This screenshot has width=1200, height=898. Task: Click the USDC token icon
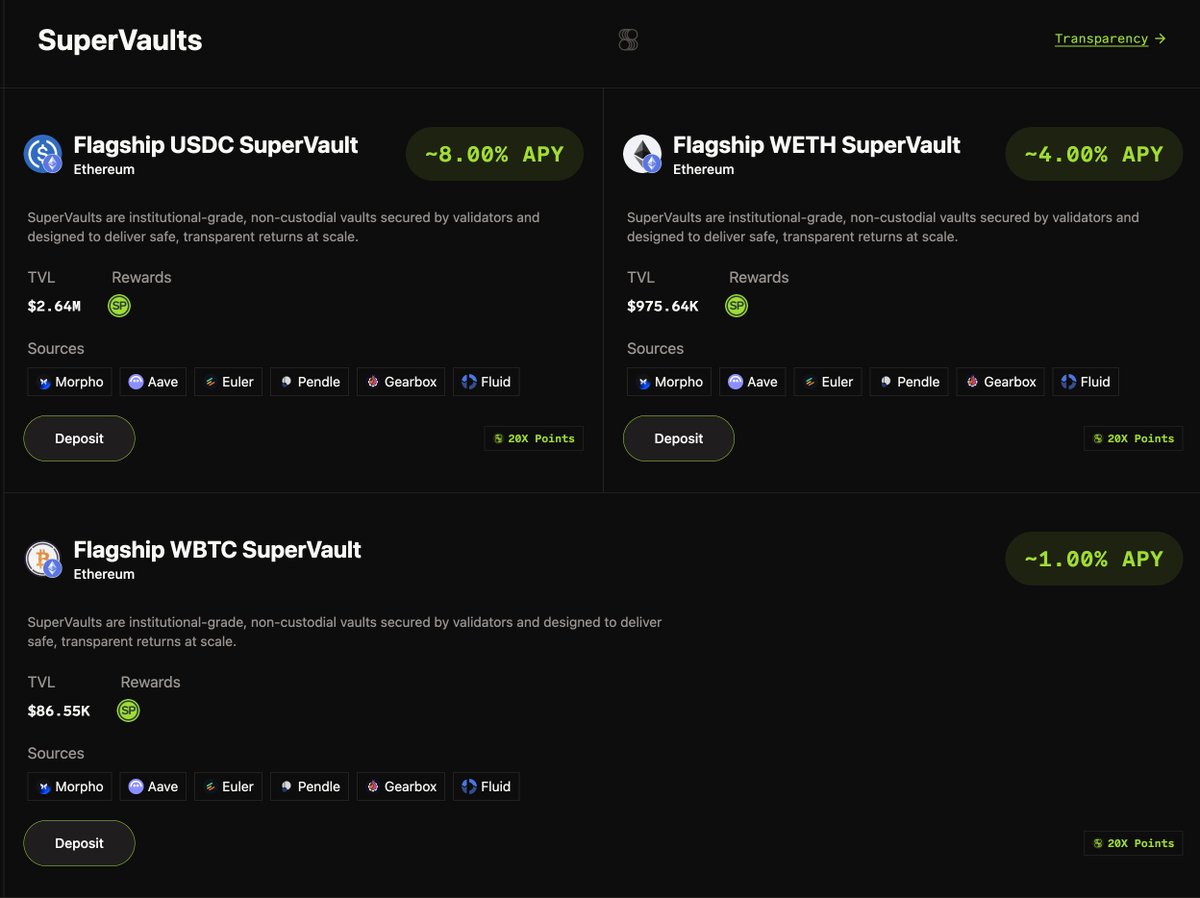pos(44,154)
